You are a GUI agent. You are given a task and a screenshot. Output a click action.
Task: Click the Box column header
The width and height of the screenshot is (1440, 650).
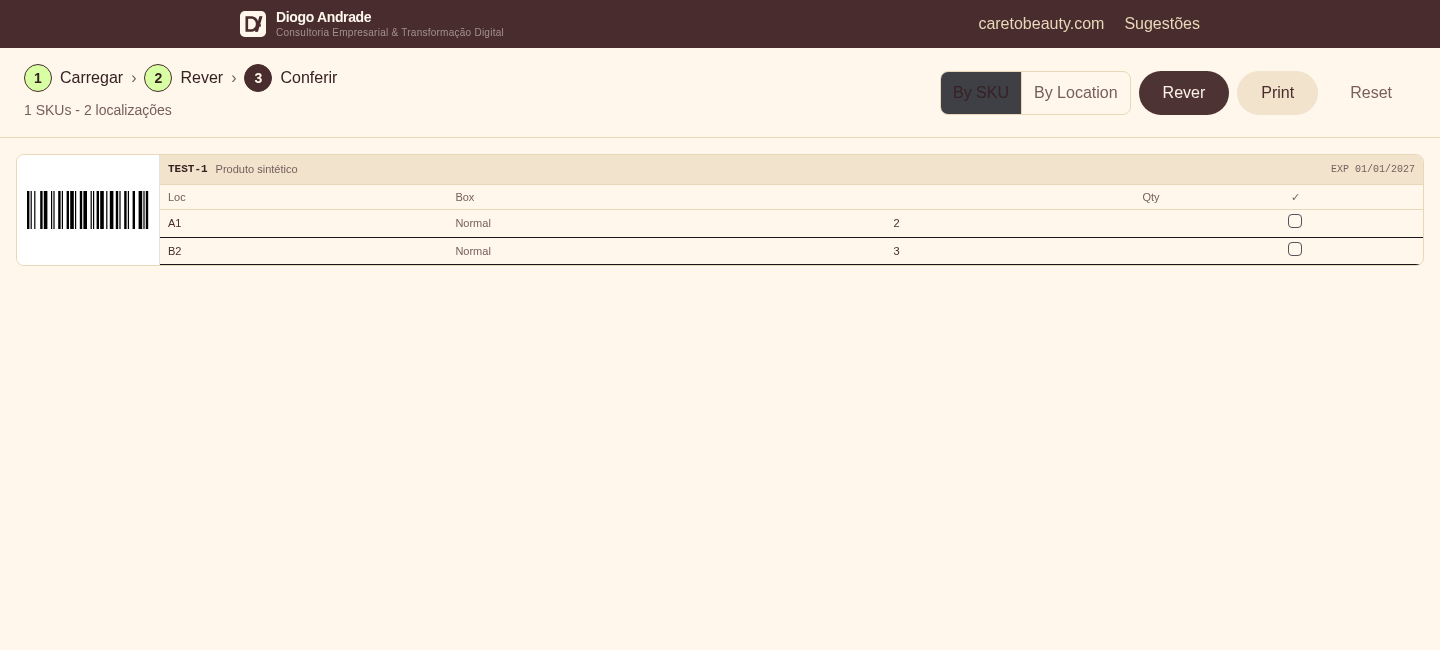tap(465, 197)
